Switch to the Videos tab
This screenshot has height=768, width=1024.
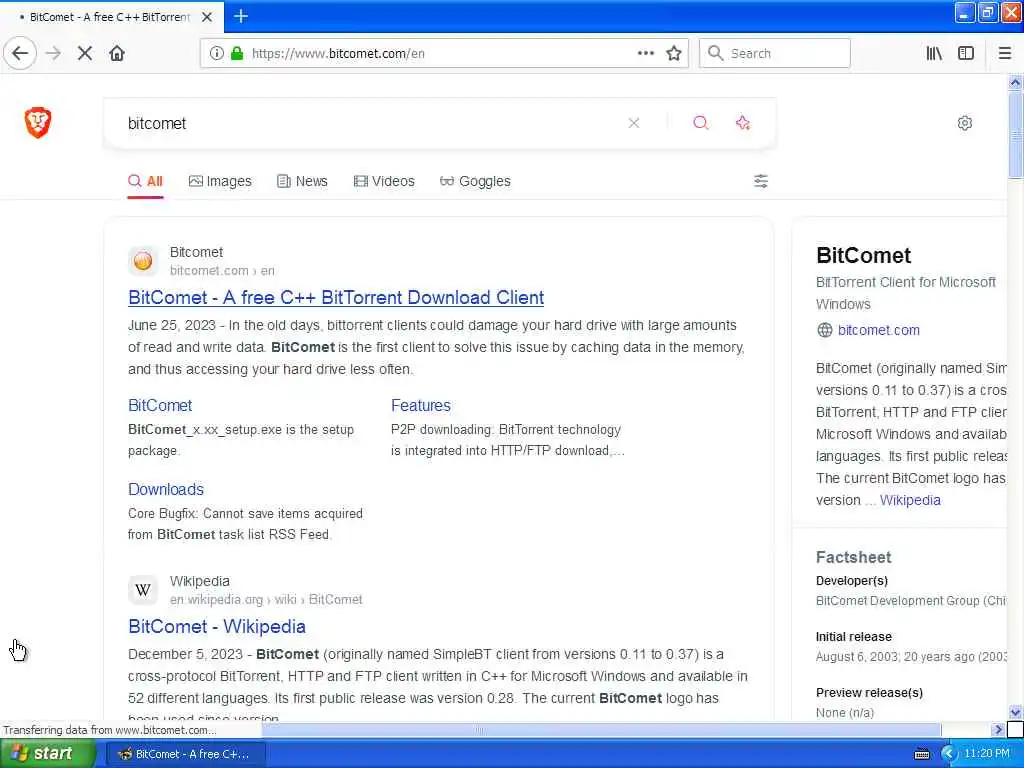pyautogui.click(x=384, y=181)
